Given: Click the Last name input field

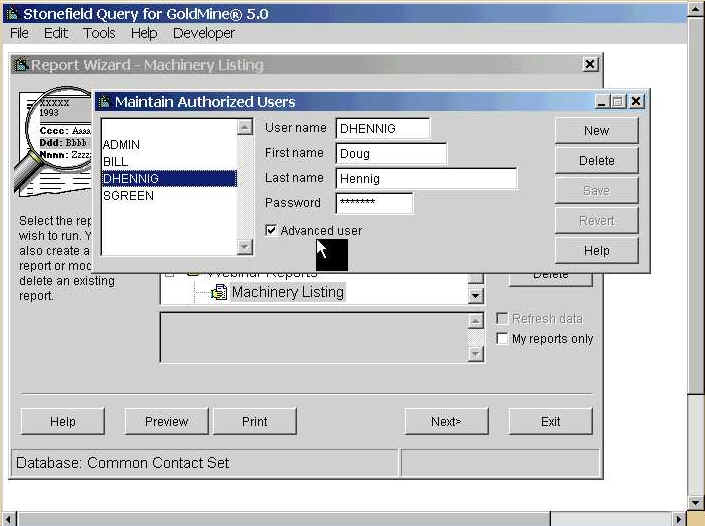Looking at the screenshot, I should [426, 179].
